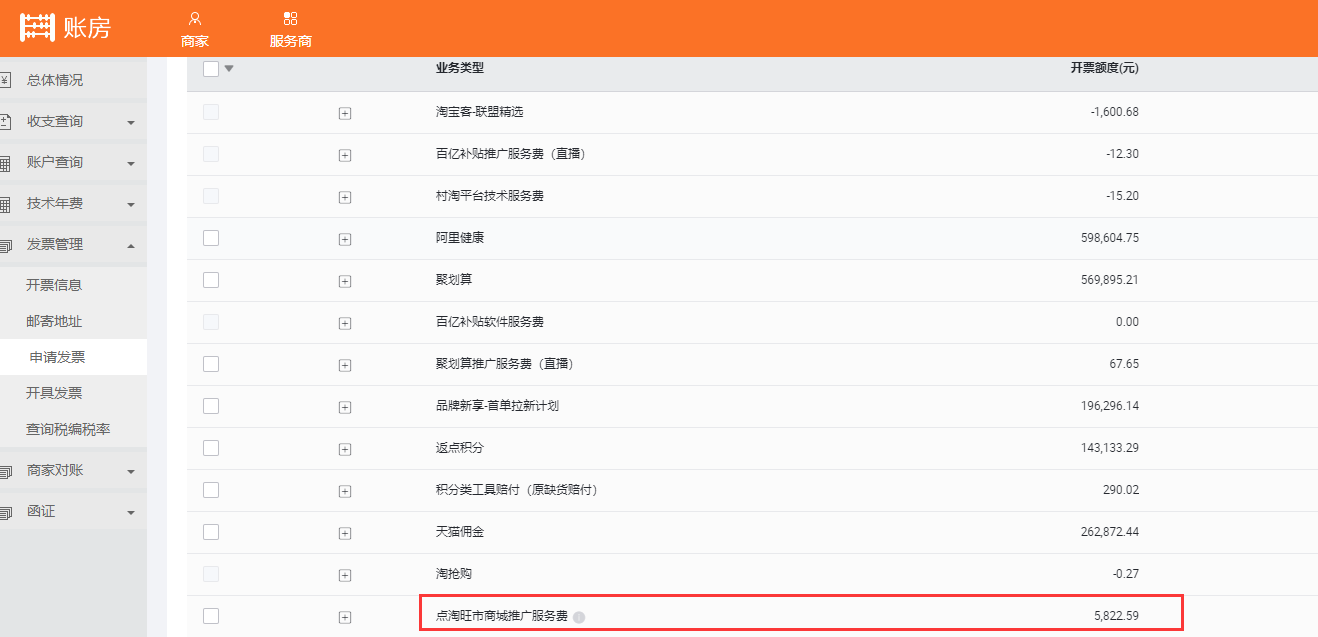Image resolution: width=1318 pixels, height=637 pixels.
Task: Click the 账户查询 sidebar icon
Action: tap(5, 163)
